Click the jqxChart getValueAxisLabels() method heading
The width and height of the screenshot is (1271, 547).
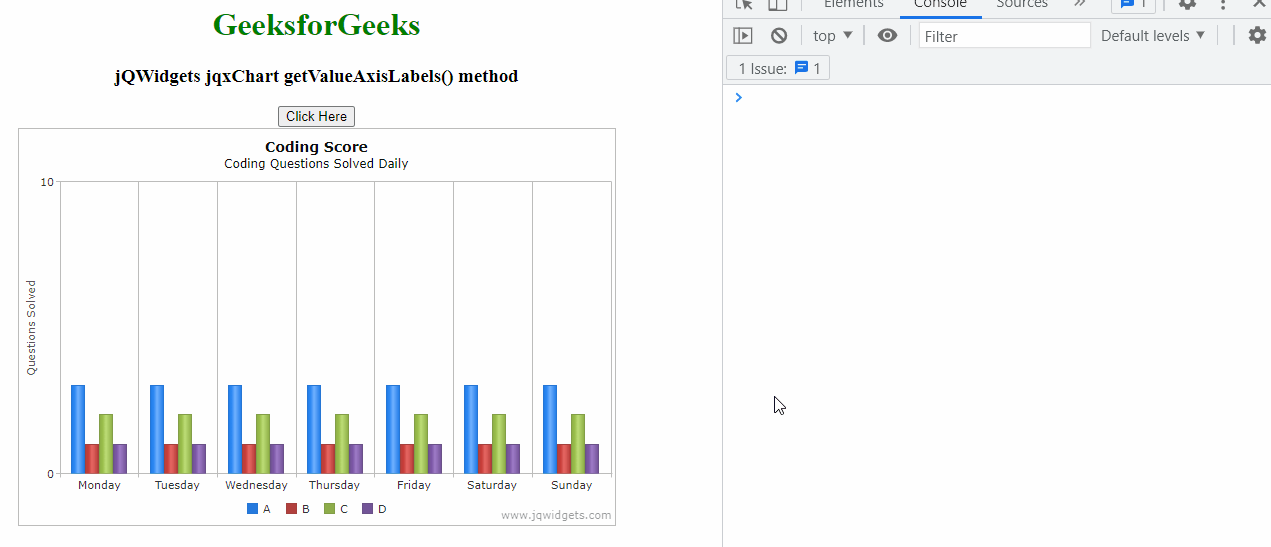coord(316,76)
